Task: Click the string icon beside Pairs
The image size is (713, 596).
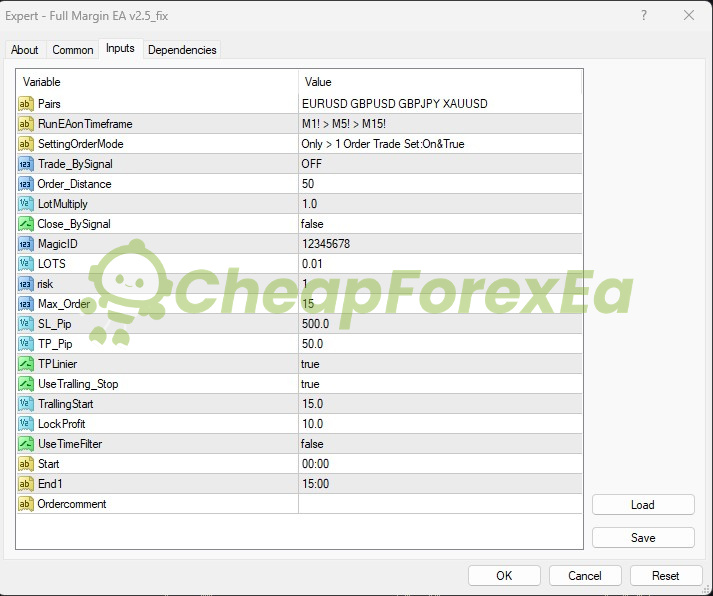Action: point(26,104)
